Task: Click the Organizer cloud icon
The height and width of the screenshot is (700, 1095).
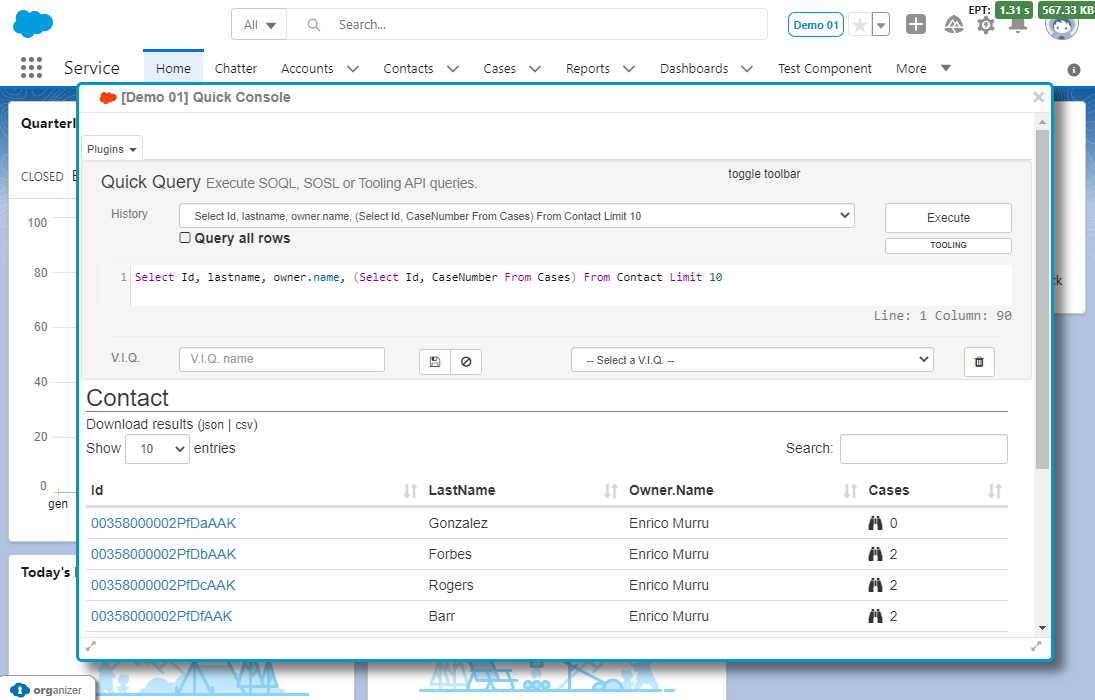Action: click(x=20, y=690)
